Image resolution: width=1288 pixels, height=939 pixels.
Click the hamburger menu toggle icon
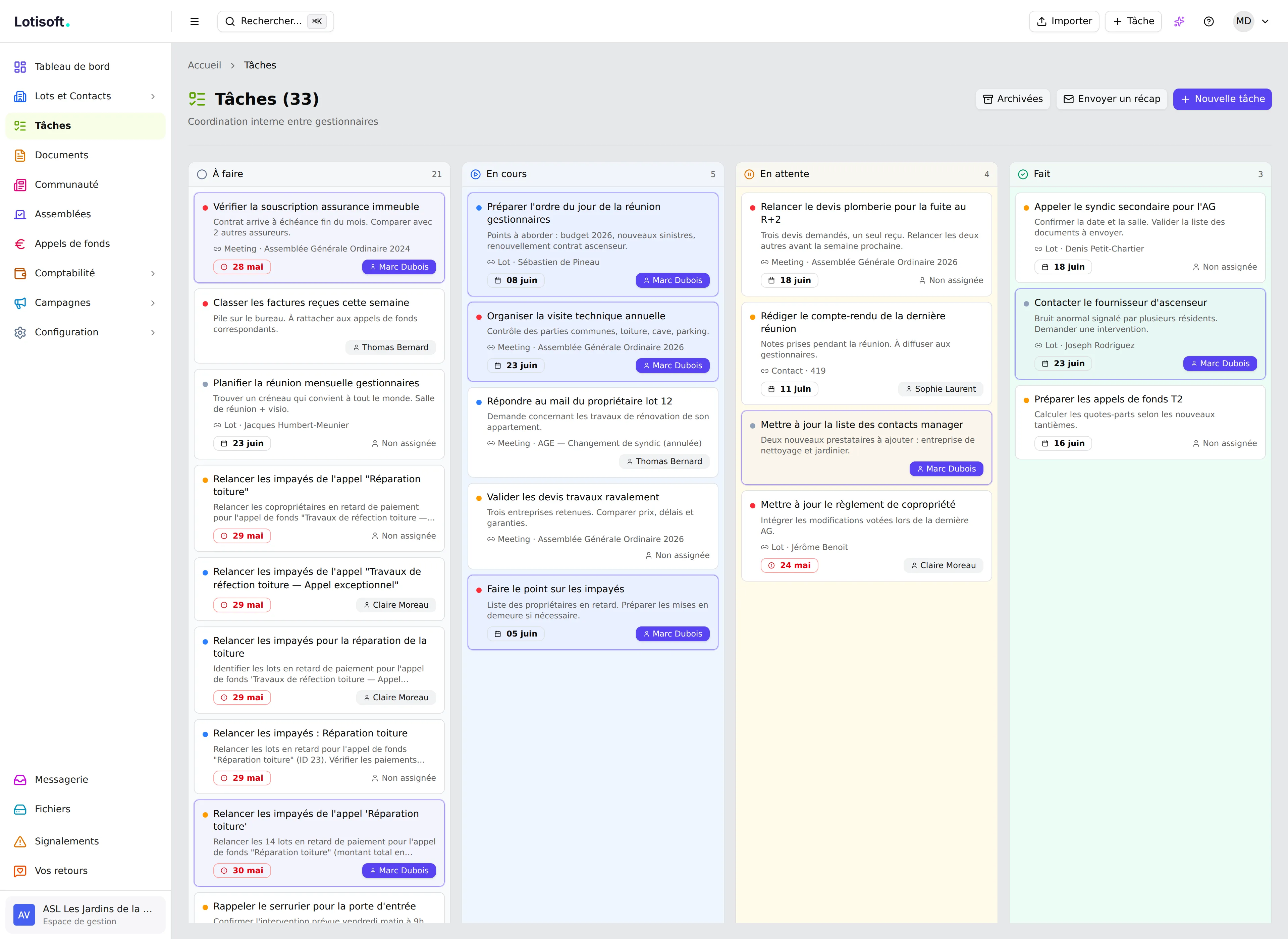[195, 21]
